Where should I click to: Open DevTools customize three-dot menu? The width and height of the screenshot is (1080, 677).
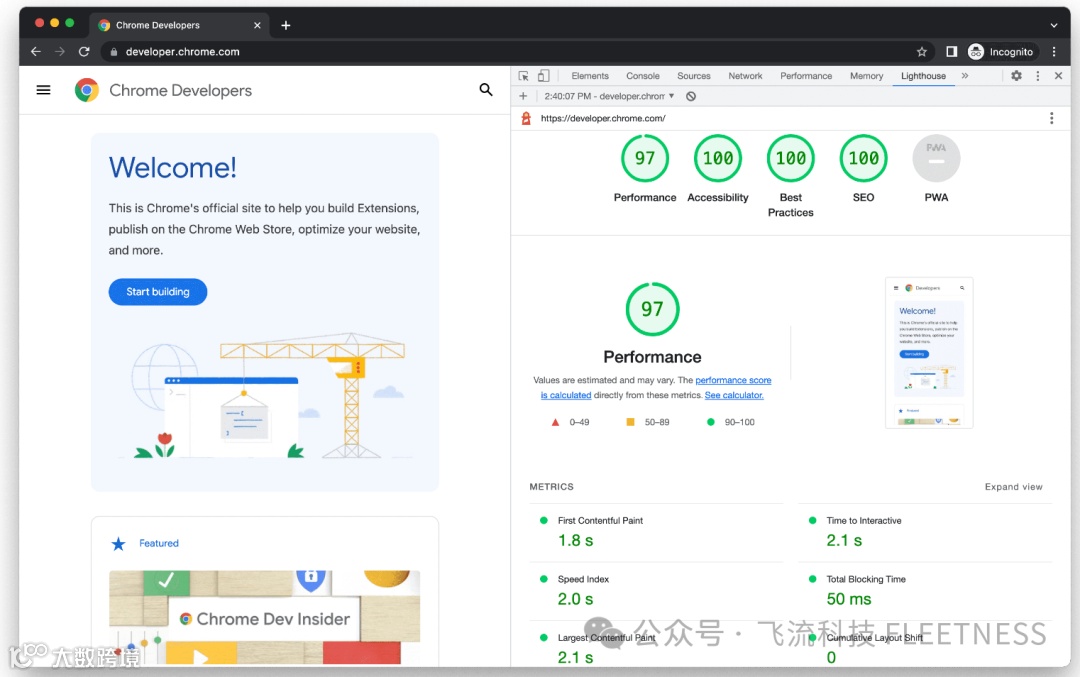pos(1037,76)
